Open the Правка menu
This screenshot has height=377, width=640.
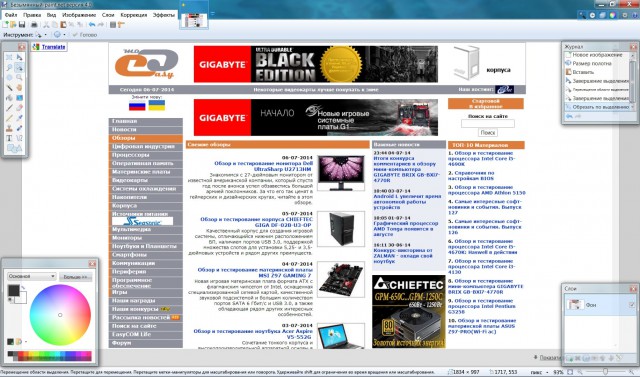32,15
